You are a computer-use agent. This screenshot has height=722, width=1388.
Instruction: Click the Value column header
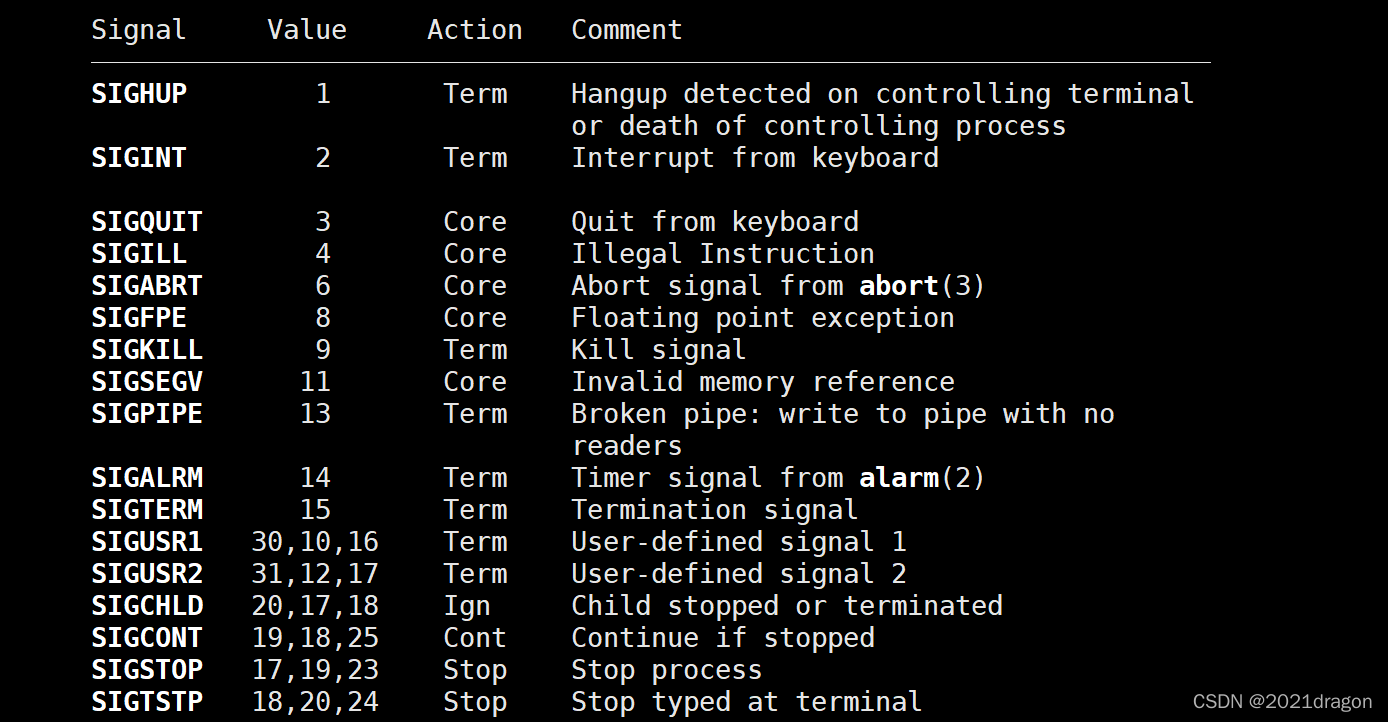click(307, 30)
